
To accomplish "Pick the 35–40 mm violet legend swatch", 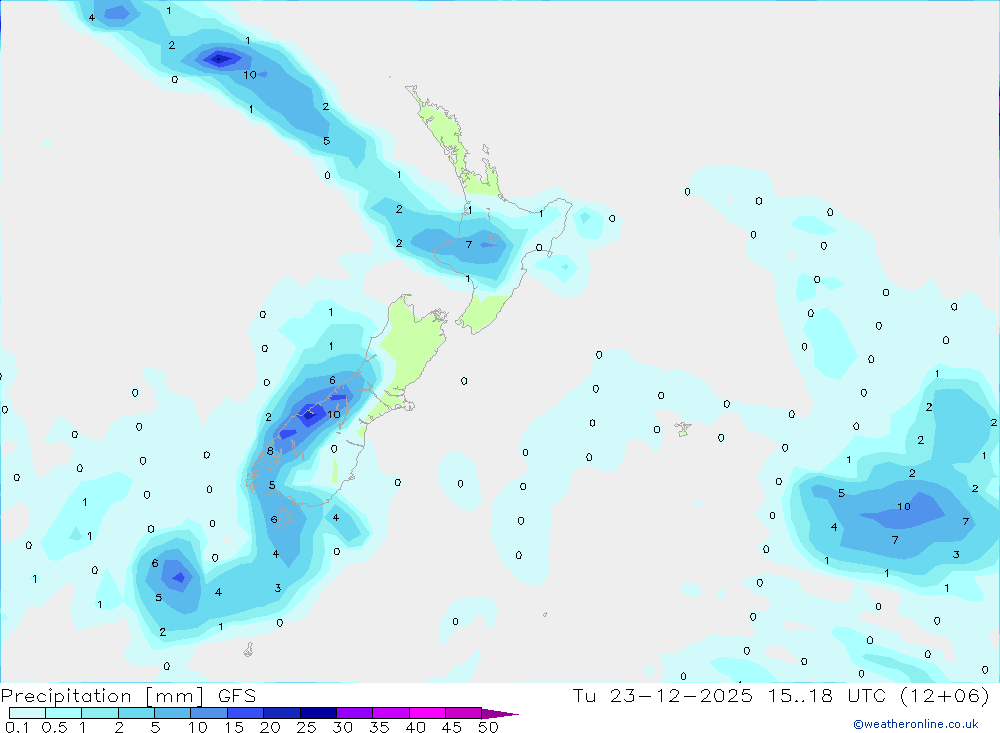I will coord(390,713).
